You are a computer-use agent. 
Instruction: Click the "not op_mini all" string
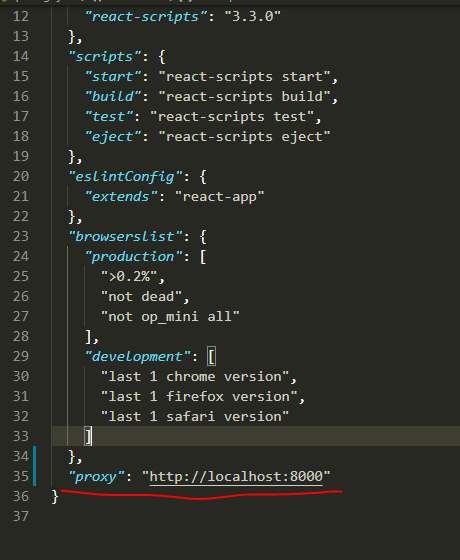(170, 317)
